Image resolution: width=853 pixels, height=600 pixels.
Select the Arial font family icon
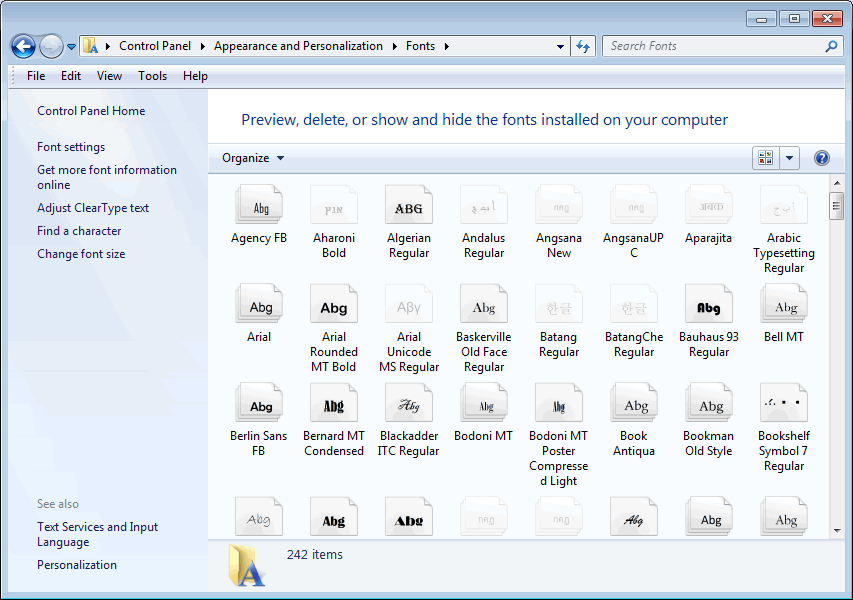(259, 304)
